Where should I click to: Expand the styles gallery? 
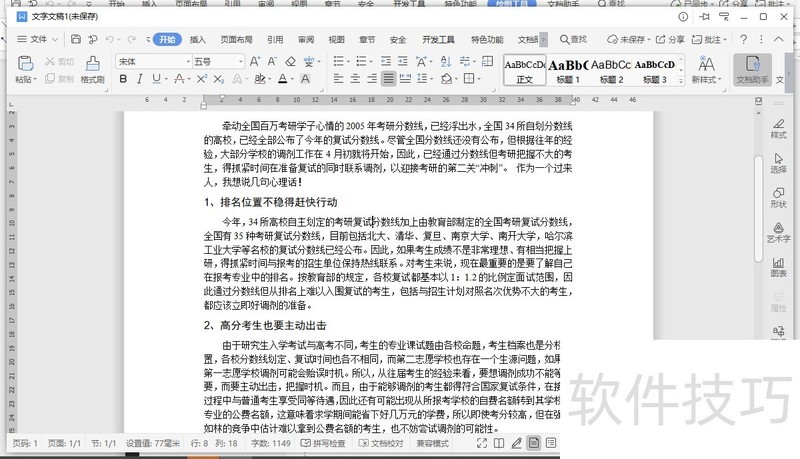(681, 81)
